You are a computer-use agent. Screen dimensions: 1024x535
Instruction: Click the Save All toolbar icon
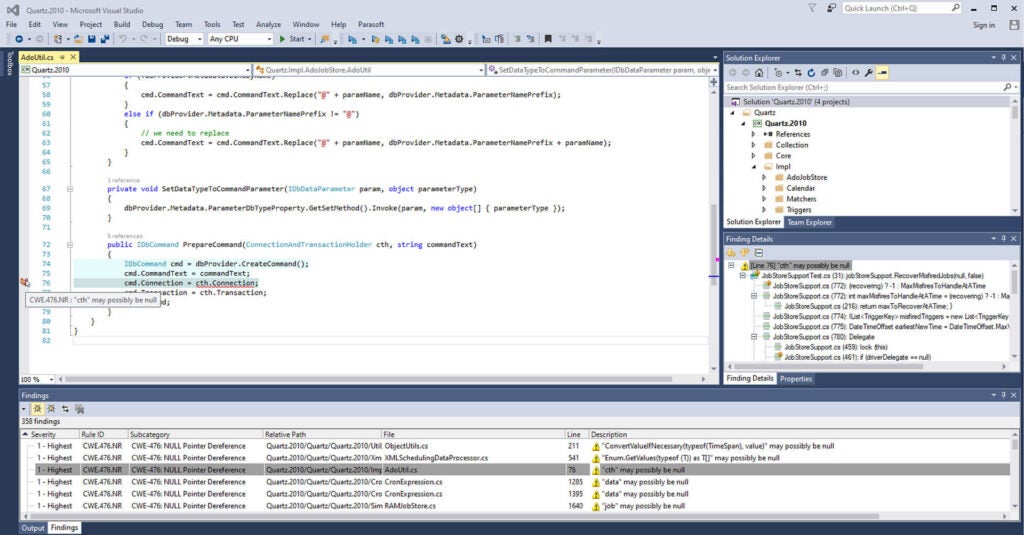pos(104,39)
